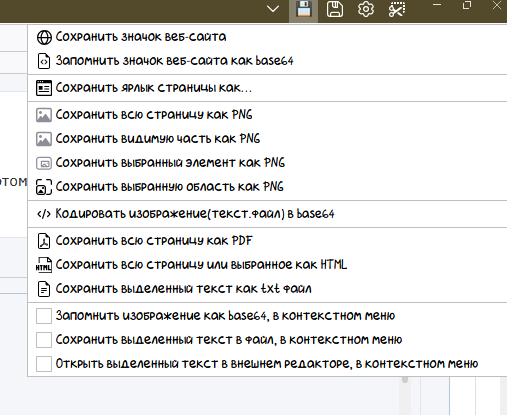The width and height of the screenshot is (507, 415).
Task: Enable Запомнить изображение как base64 checkbox
Action: (x=44, y=316)
